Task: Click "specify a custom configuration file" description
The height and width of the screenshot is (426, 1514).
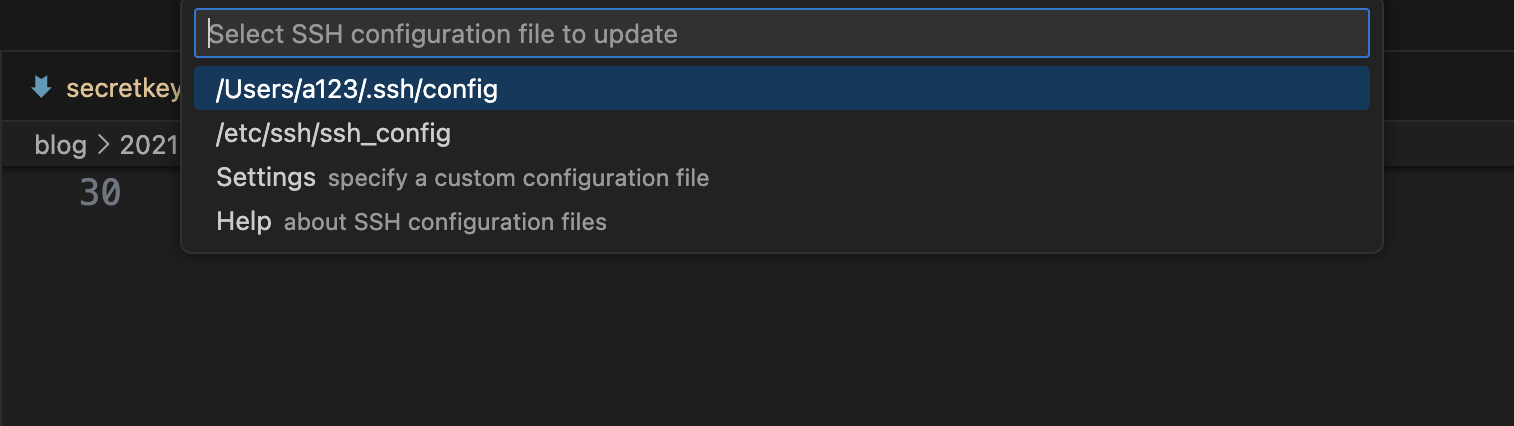Action: [x=518, y=179]
